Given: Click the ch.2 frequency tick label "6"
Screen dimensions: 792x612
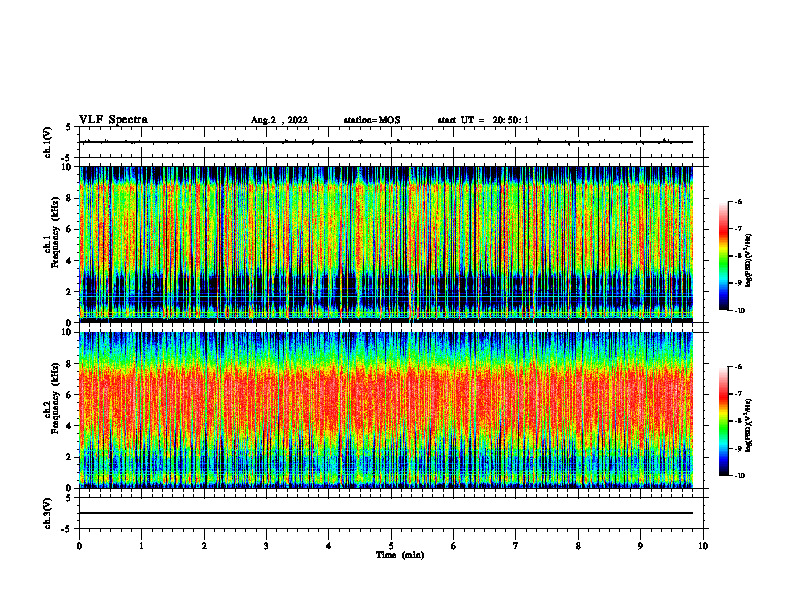Looking at the screenshot, I should coord(70,395).
